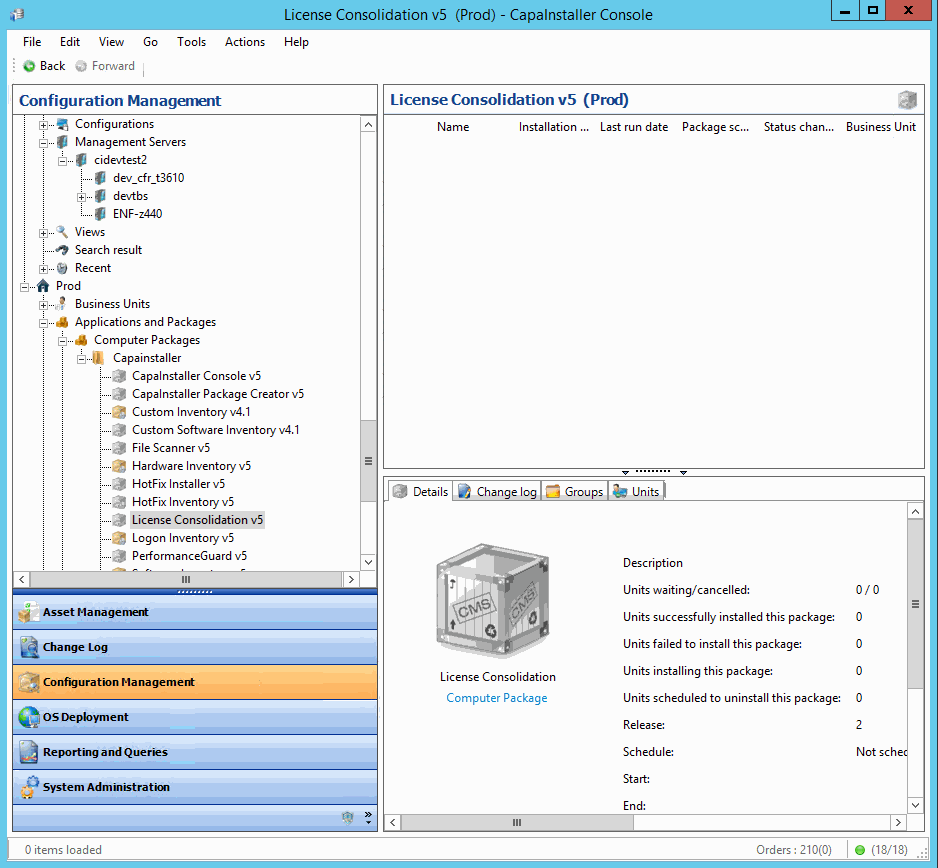
Task: Expand the devtbs node
Action: click(82, 197)
